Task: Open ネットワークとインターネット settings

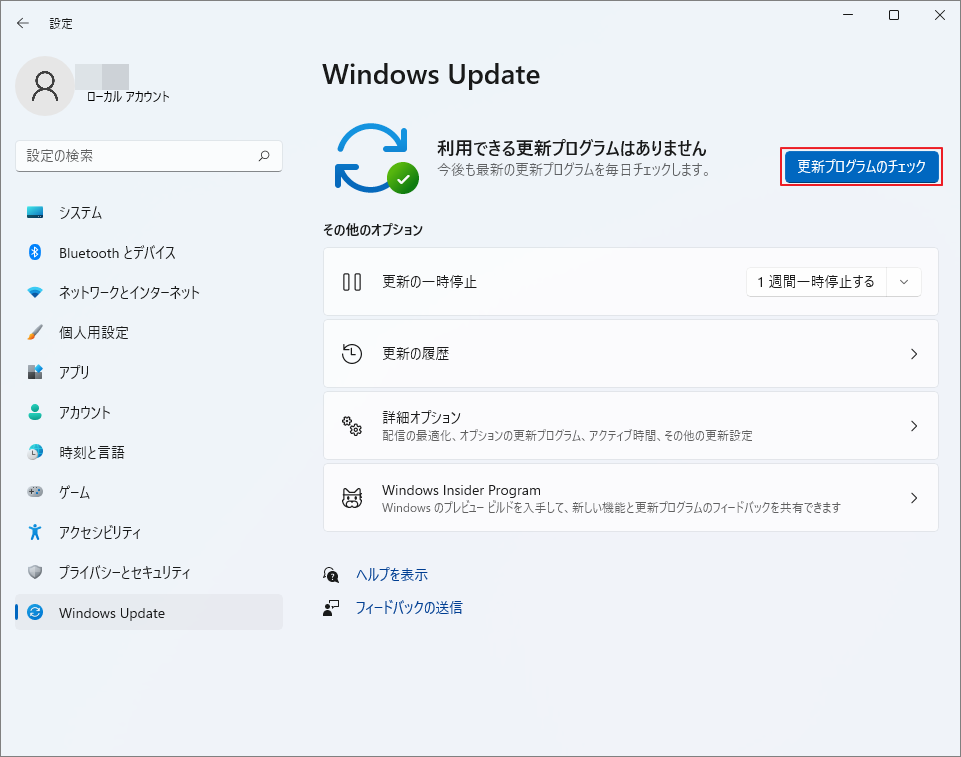Action: coord(149,292)
